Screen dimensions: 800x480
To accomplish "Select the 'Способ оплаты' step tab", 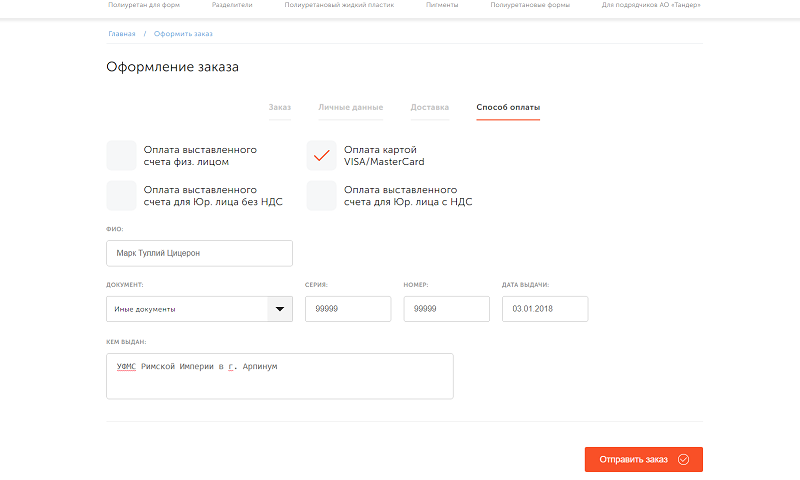I will (x=508, y=107).
